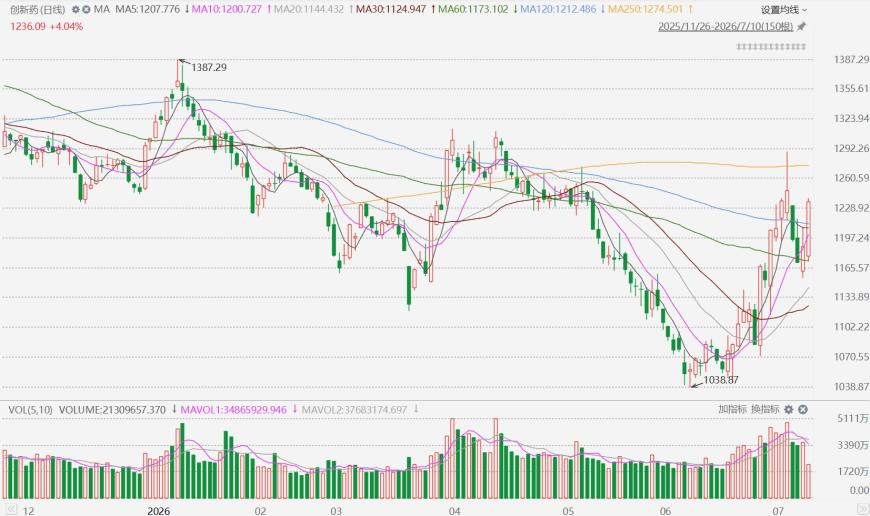
Task: Click the 1070.55 price axis label
Action: pos(851,357)
